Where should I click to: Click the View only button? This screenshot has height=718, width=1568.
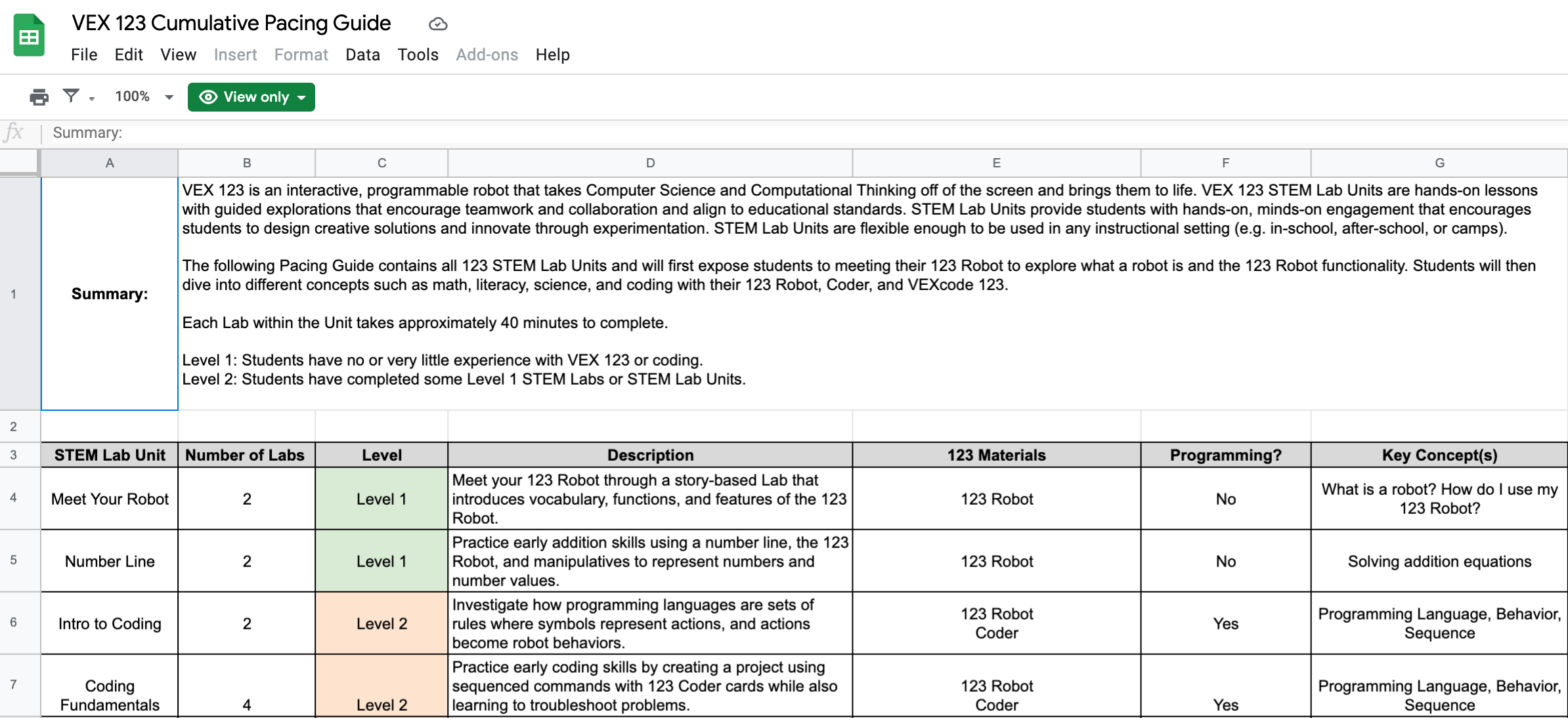[x=251, y=96]
